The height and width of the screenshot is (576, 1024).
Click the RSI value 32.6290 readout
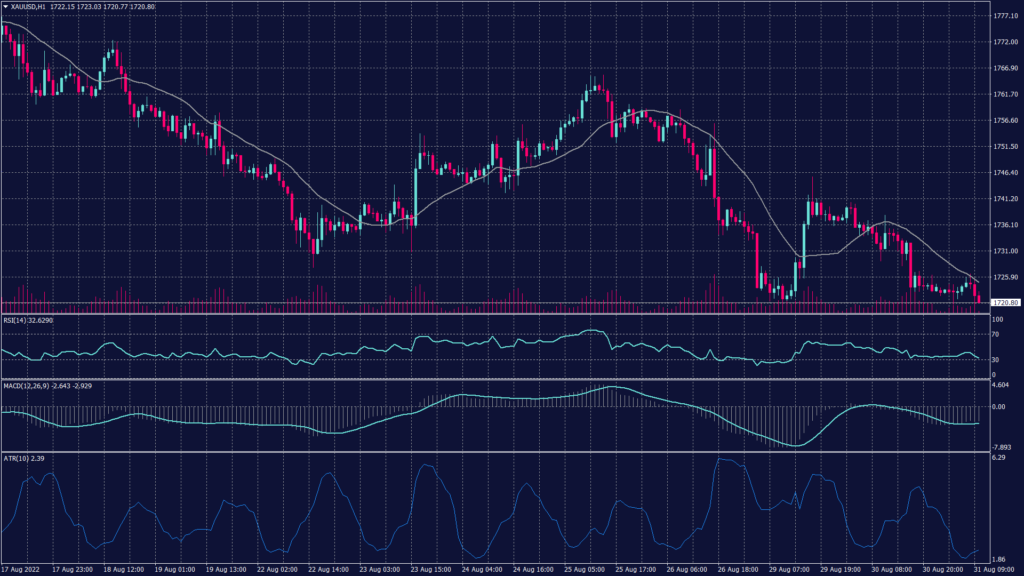click(x=41, y=321)
